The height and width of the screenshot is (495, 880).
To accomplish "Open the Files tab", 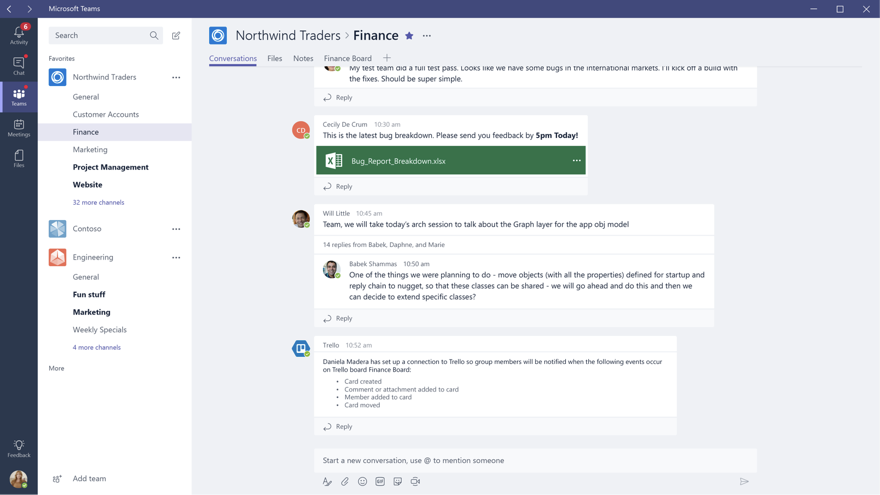I will point(274,58).
